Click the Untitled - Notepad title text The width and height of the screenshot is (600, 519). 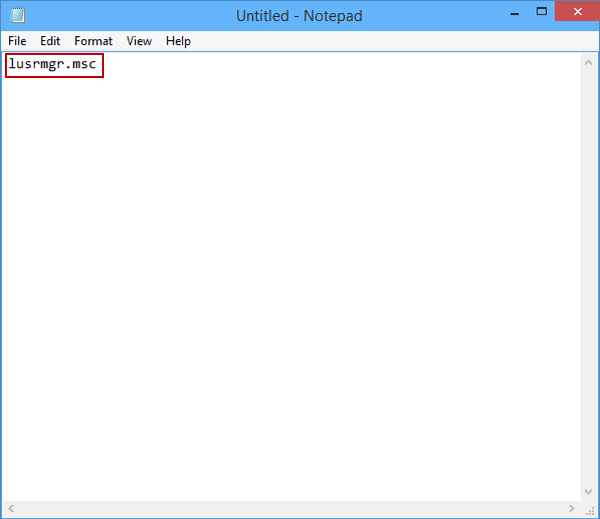click(299, 16)
